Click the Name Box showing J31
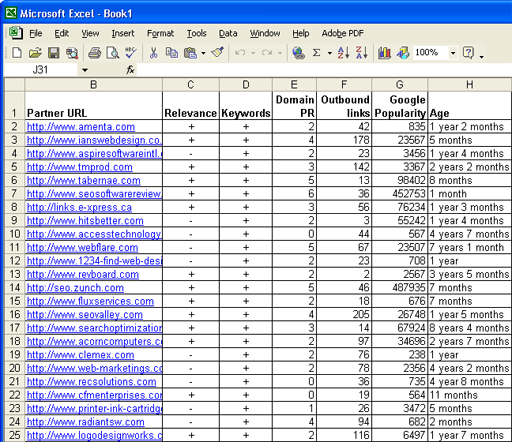This screenshot has width=512, height=442. tap(41, 70)
